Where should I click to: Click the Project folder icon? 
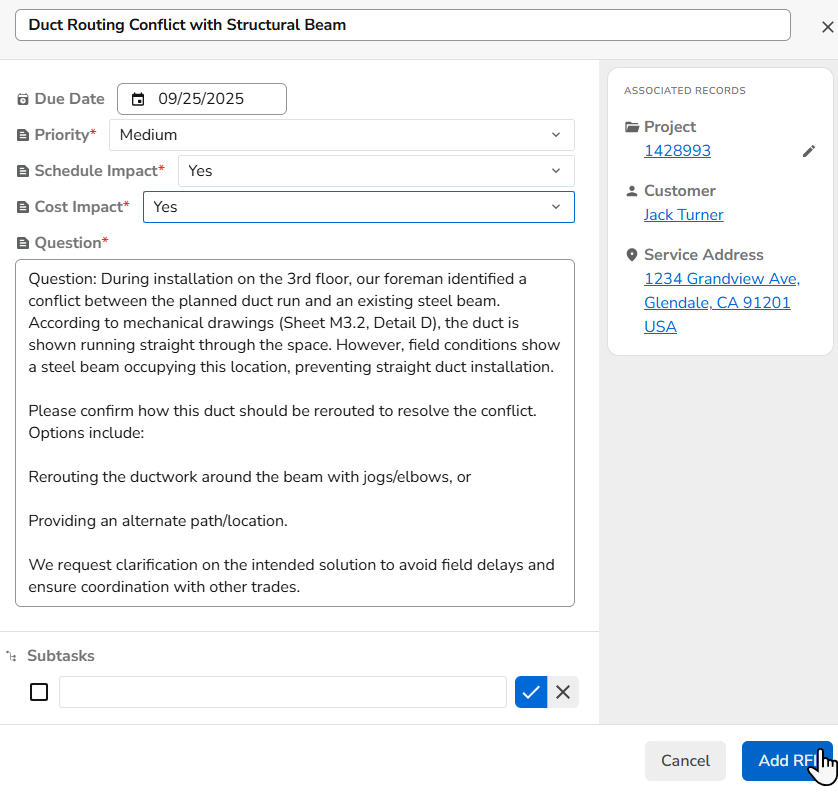pyautogui.click(x=632, y=127)
